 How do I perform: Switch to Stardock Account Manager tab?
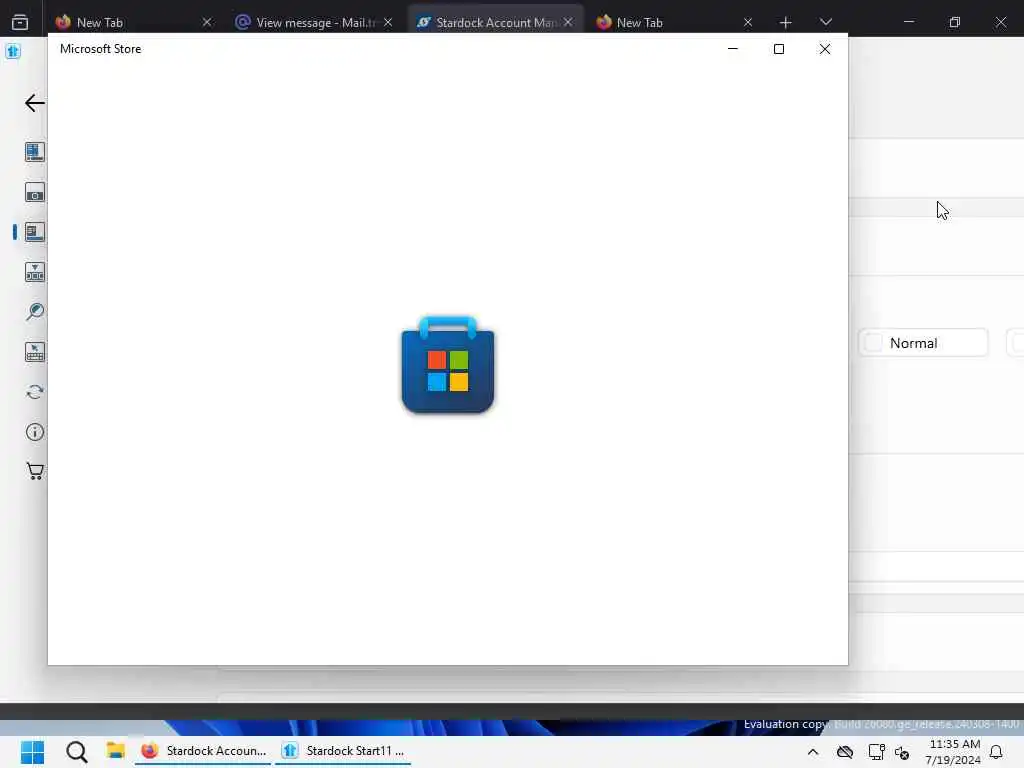(496, 22)
